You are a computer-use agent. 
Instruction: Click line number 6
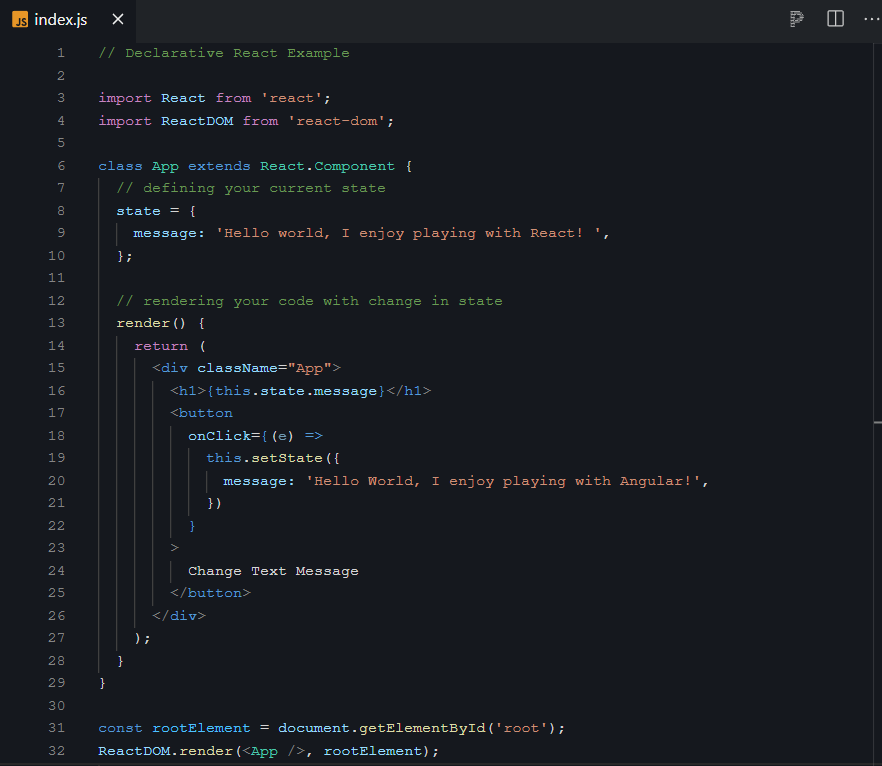60,165
